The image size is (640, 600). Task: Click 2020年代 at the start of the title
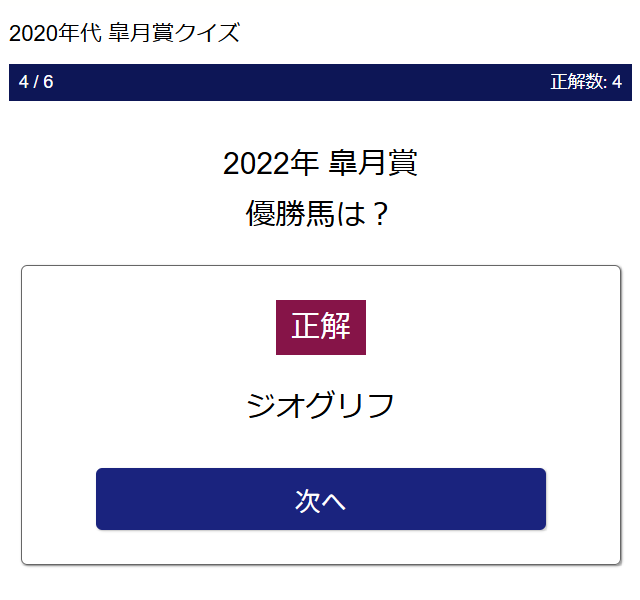(48, 32)
